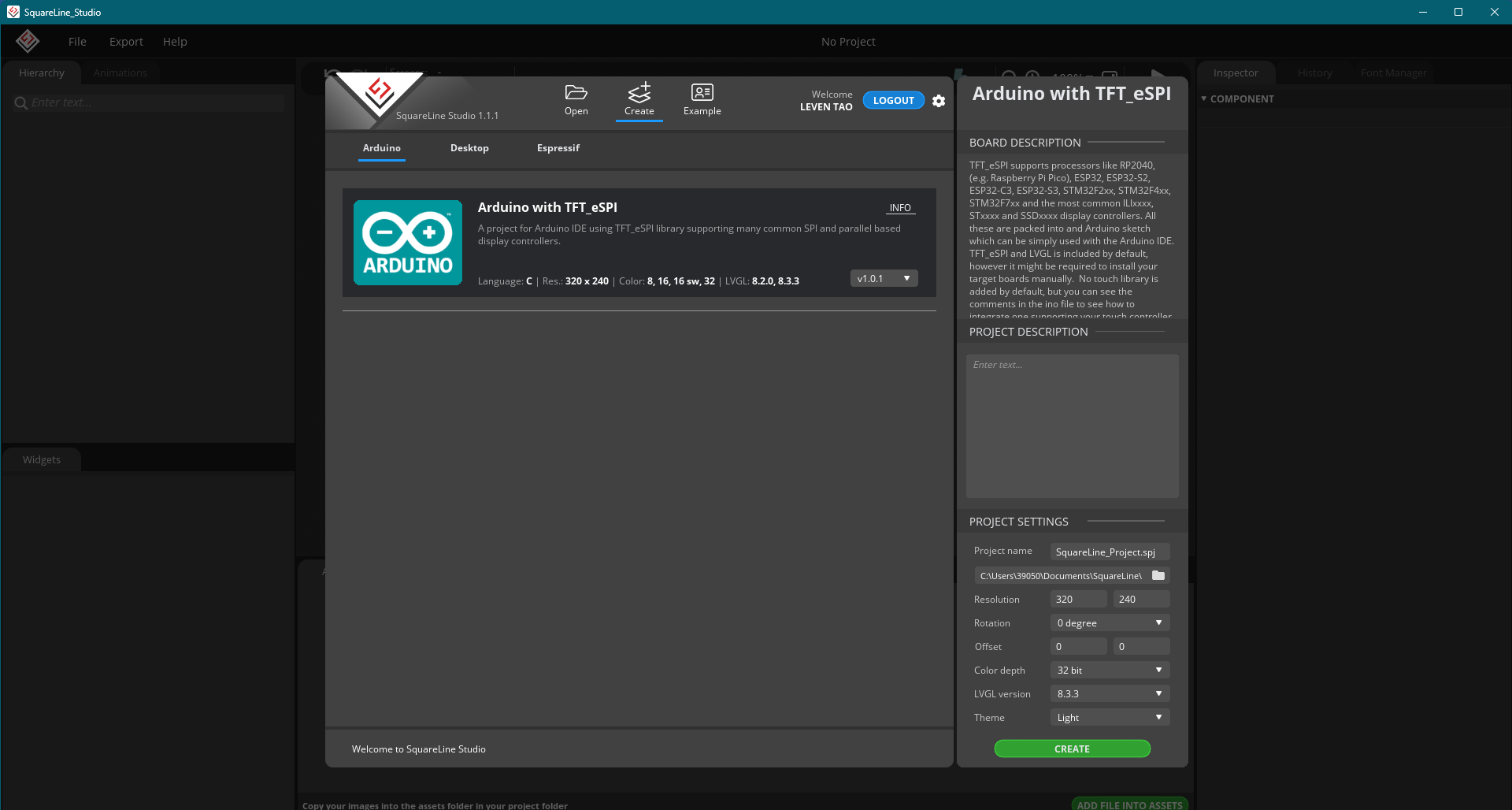1512x810 pixels.
Task: Collapse the COMPONENT section in Inspector
Action: coord(1204,98)
